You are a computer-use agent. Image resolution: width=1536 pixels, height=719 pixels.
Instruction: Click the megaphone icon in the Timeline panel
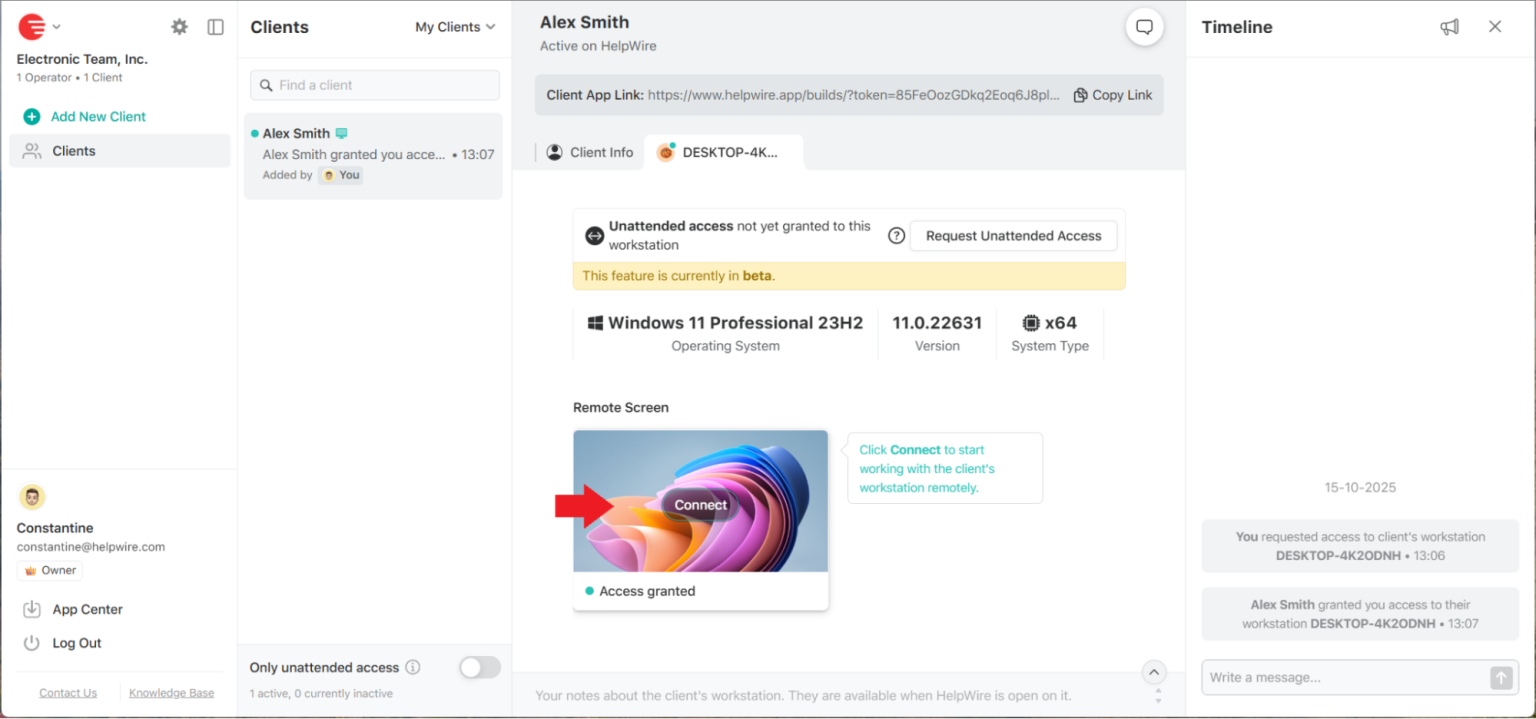point(1449,27)
